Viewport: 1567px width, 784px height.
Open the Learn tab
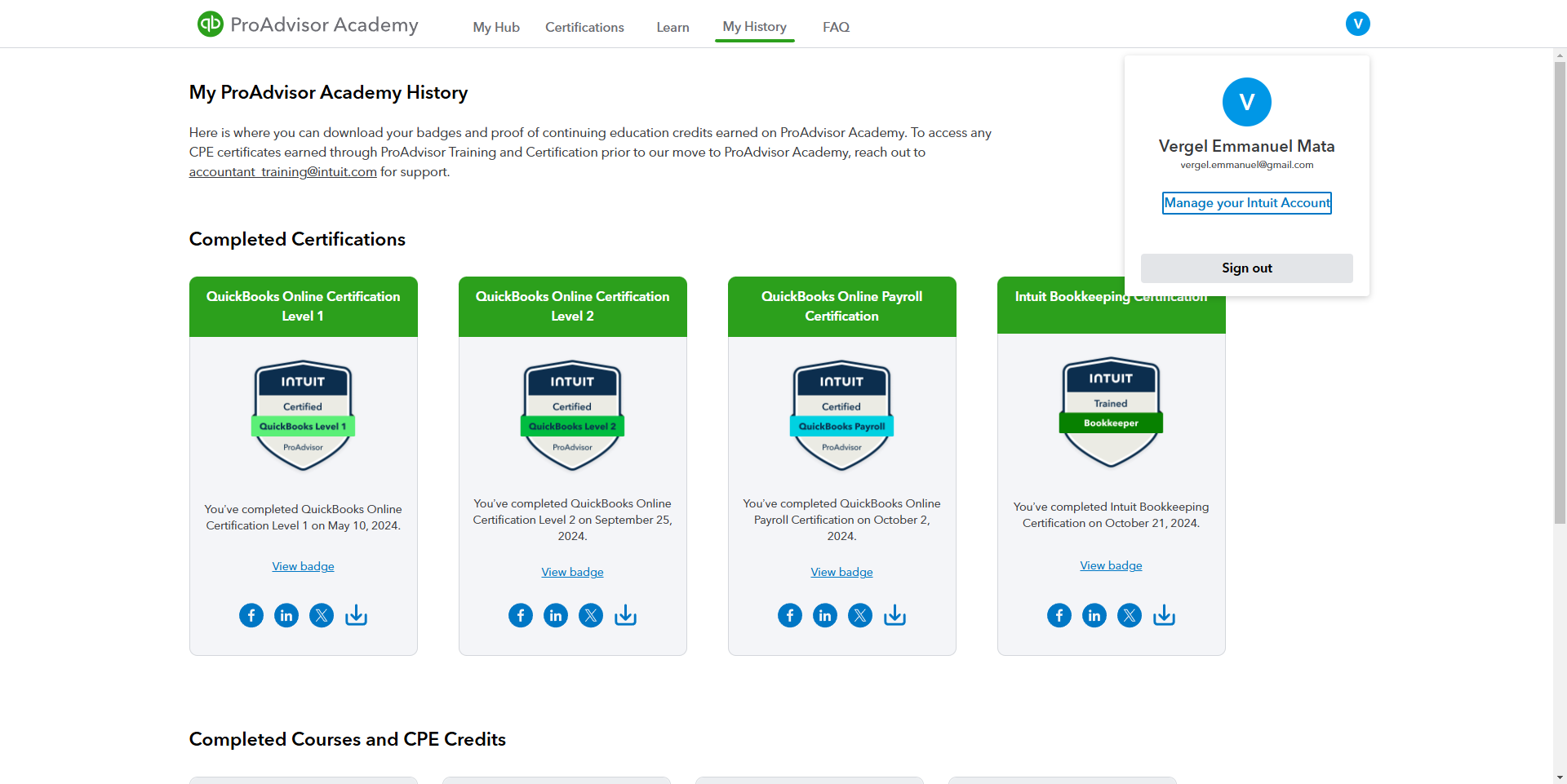click(673, 27)
